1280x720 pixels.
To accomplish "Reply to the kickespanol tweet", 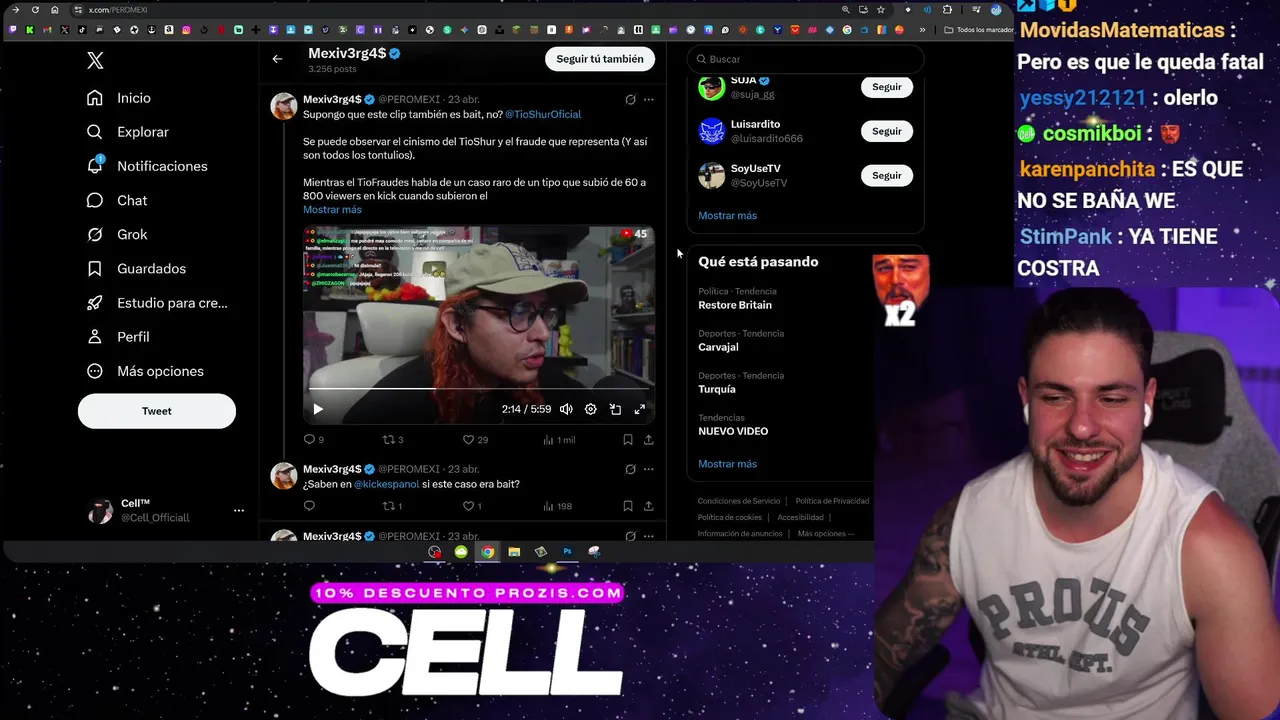I will [309, 506].
